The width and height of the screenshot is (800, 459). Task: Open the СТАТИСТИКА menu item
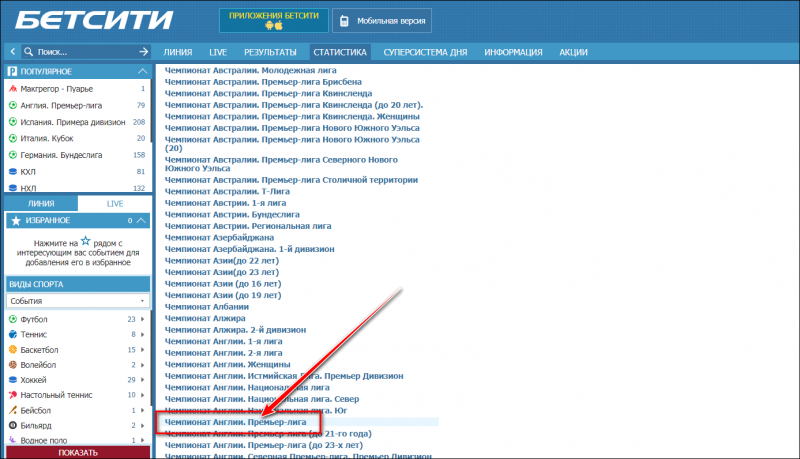tap(340, 52)
